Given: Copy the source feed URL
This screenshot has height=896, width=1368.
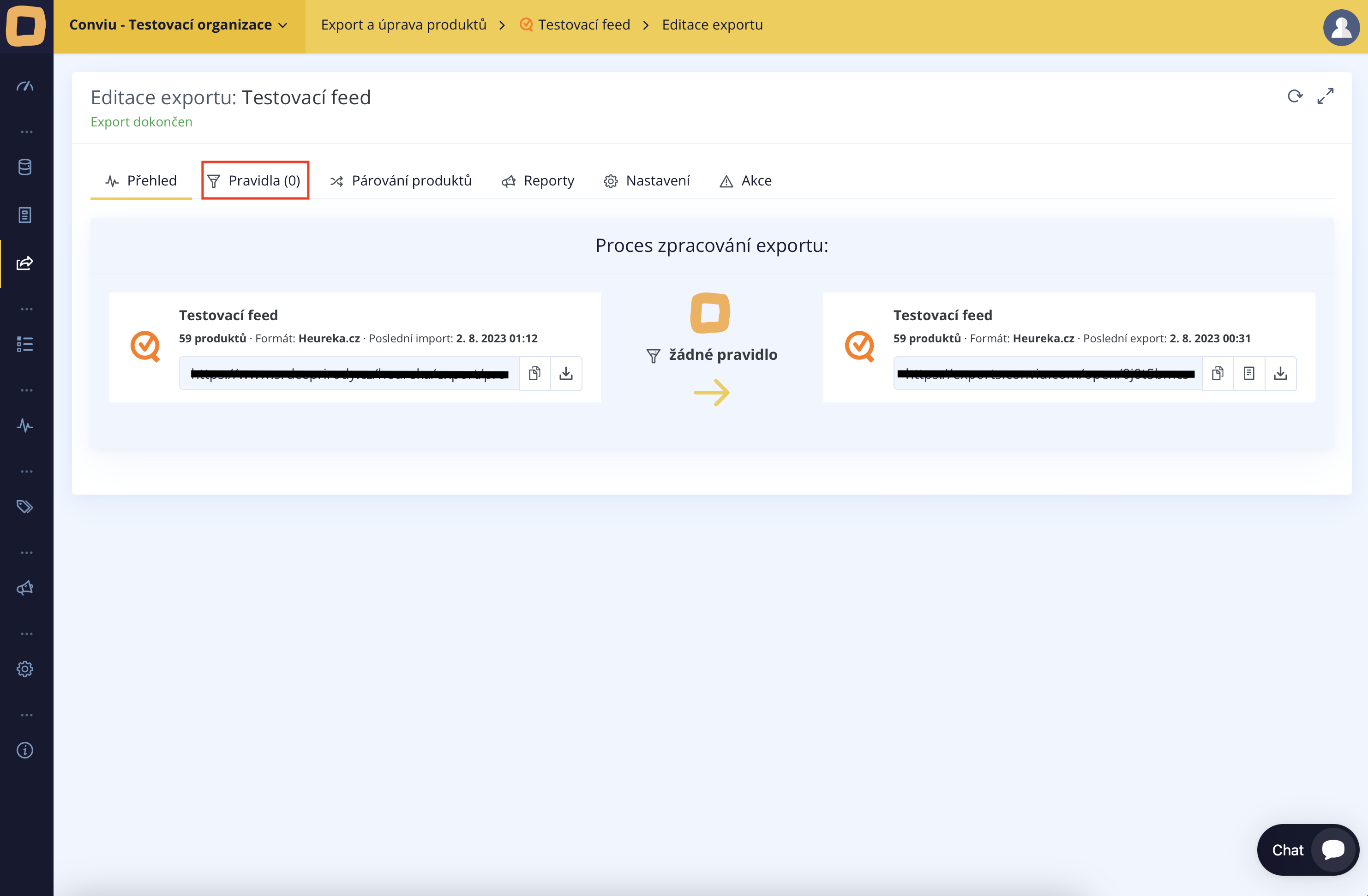Looking at the screenshot, I should click(x=534, y=374).
